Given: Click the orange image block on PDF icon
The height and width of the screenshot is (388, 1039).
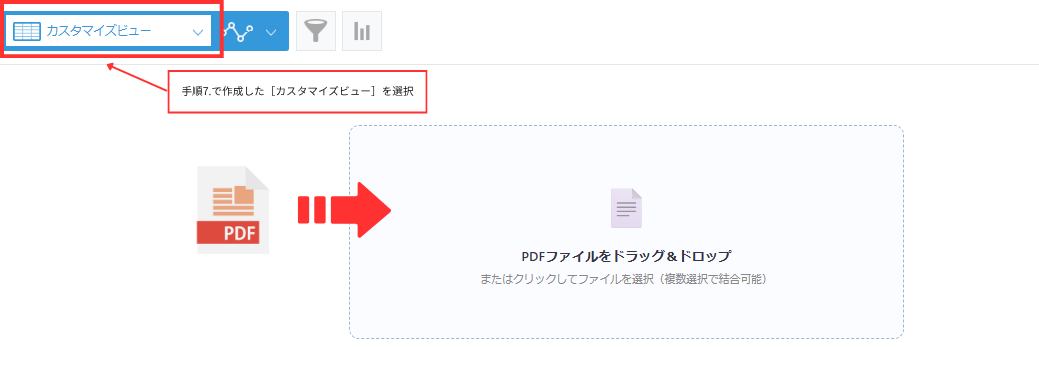Looking at the screenshot, I should pos(244,195).
